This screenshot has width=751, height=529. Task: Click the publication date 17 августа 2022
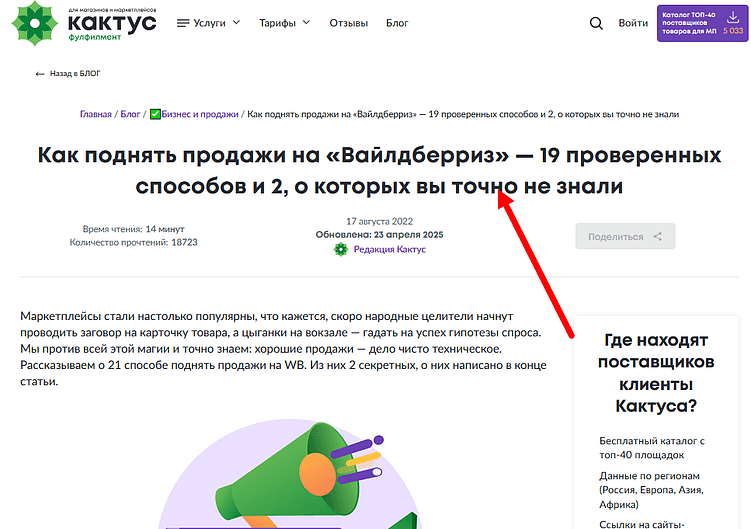pos(379,221)
